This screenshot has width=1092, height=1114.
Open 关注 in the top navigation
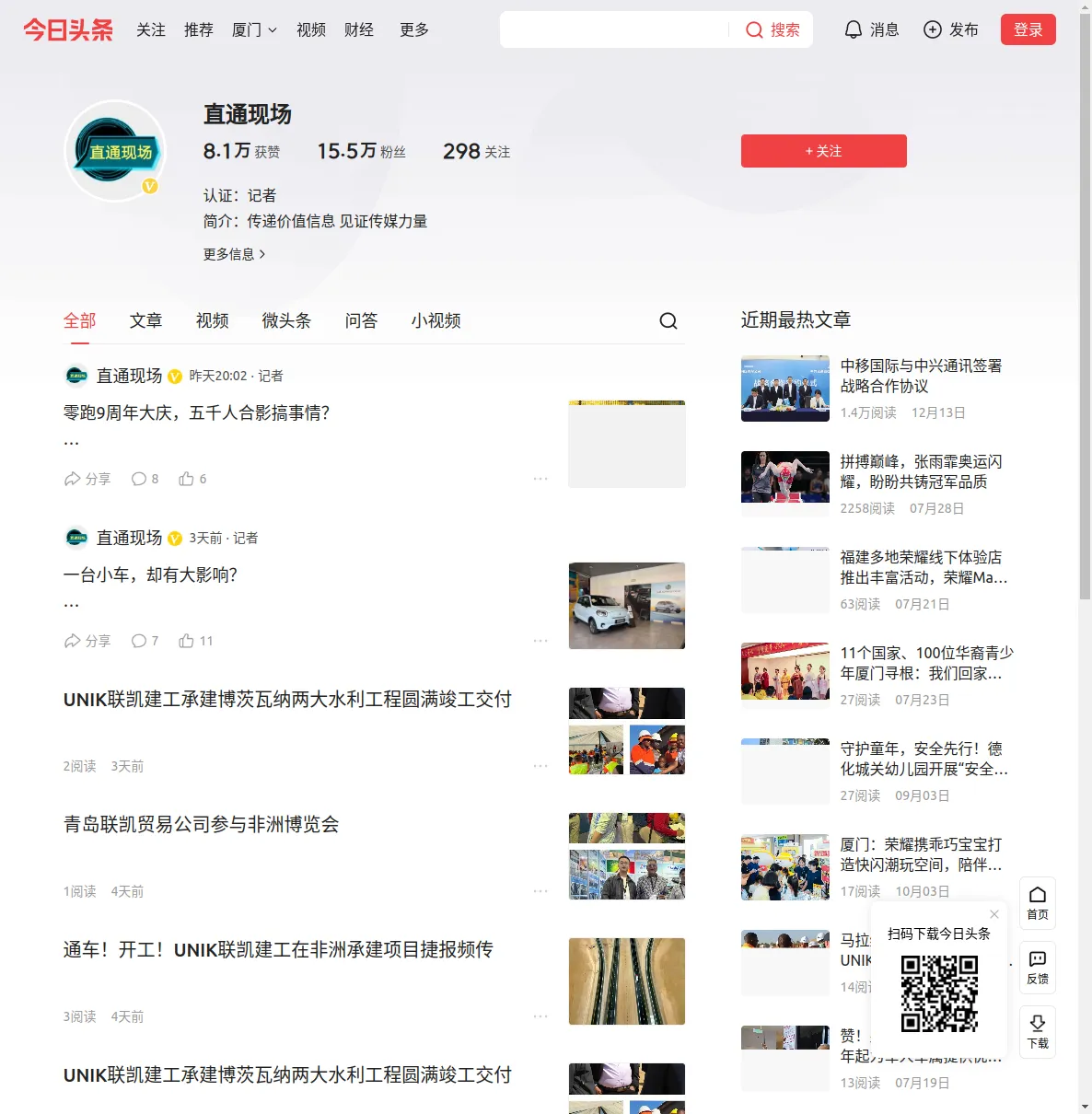[151, 29]
